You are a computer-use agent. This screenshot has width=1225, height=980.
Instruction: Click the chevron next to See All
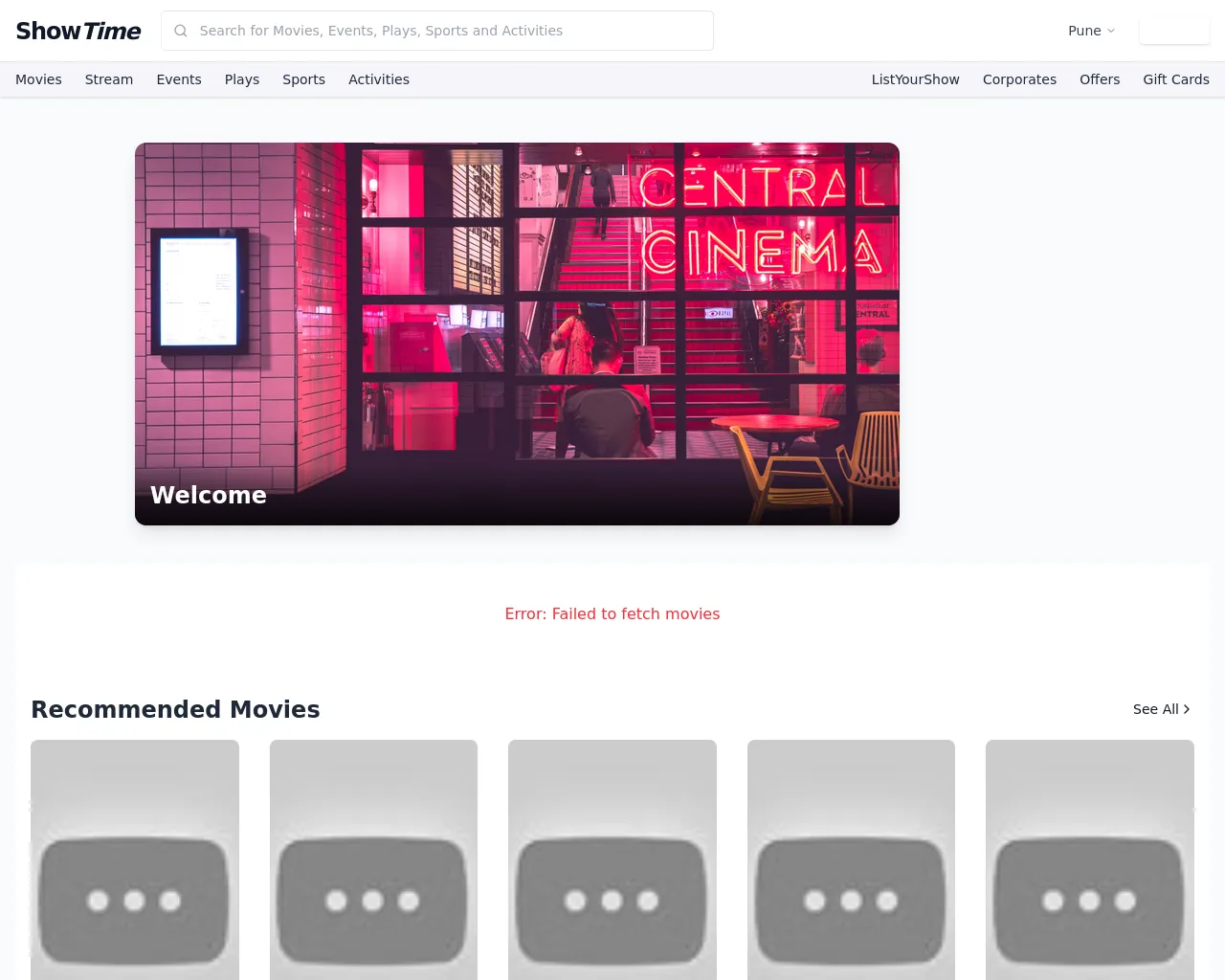pos(1187,709)
